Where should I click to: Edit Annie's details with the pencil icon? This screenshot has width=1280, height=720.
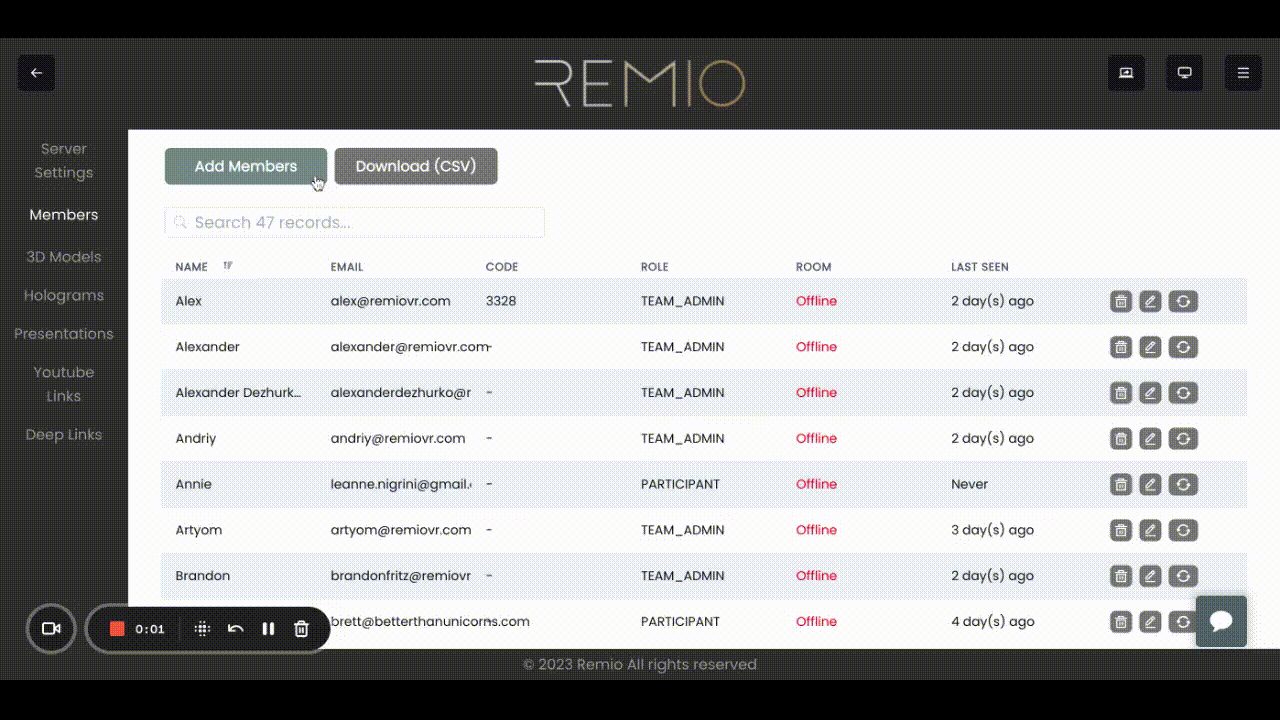tap(1150, 484)
